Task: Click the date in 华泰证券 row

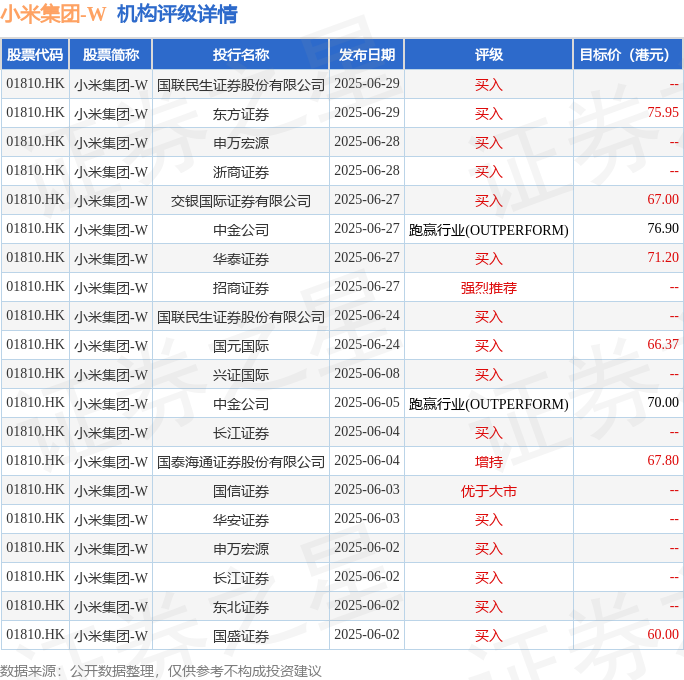Action: tap(367, 257)
